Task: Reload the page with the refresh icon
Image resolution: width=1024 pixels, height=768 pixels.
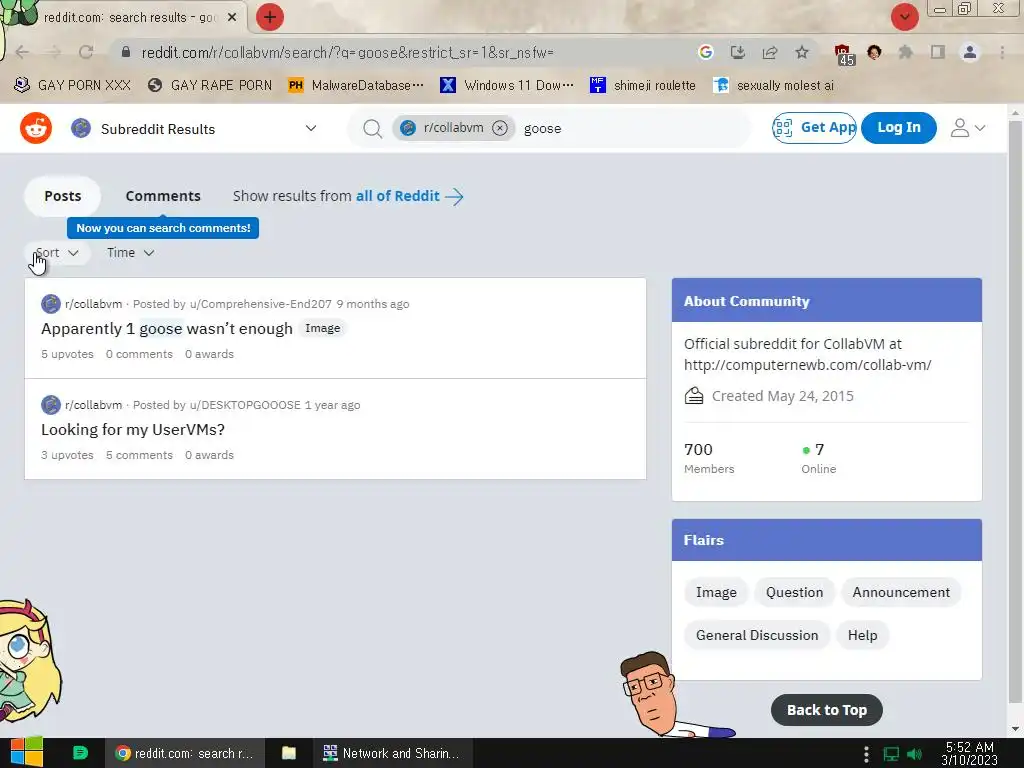Action: [x=86, y=52]
